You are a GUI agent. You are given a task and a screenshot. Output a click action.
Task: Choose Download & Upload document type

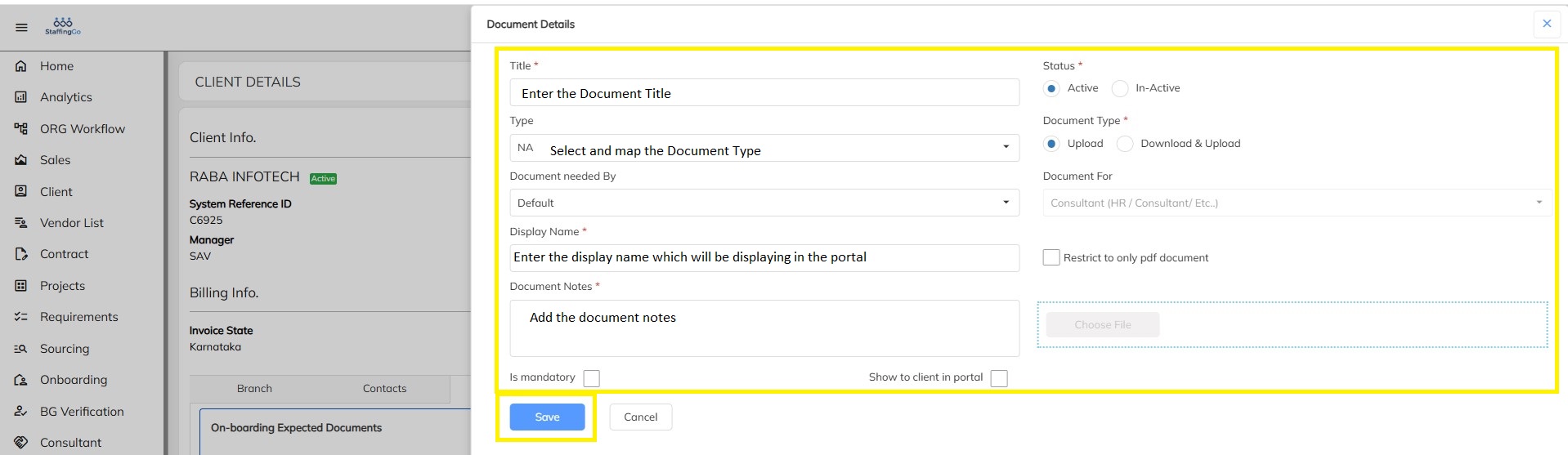[1125, 144]
